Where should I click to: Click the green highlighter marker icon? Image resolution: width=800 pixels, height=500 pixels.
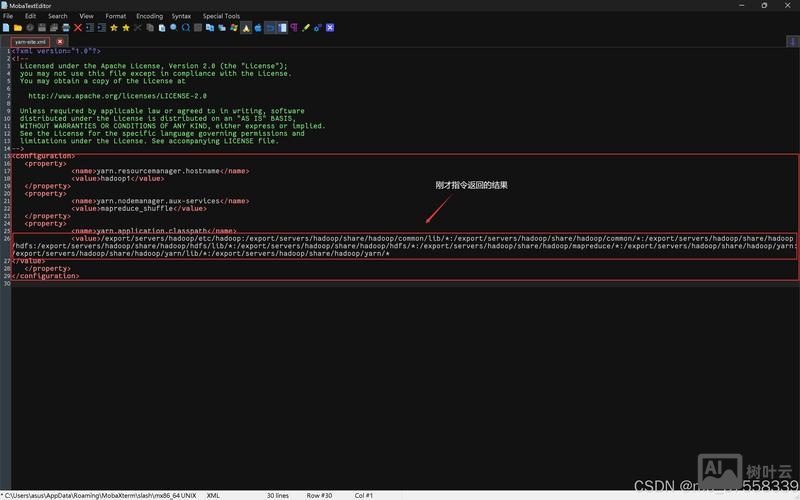tap(306, 28)
